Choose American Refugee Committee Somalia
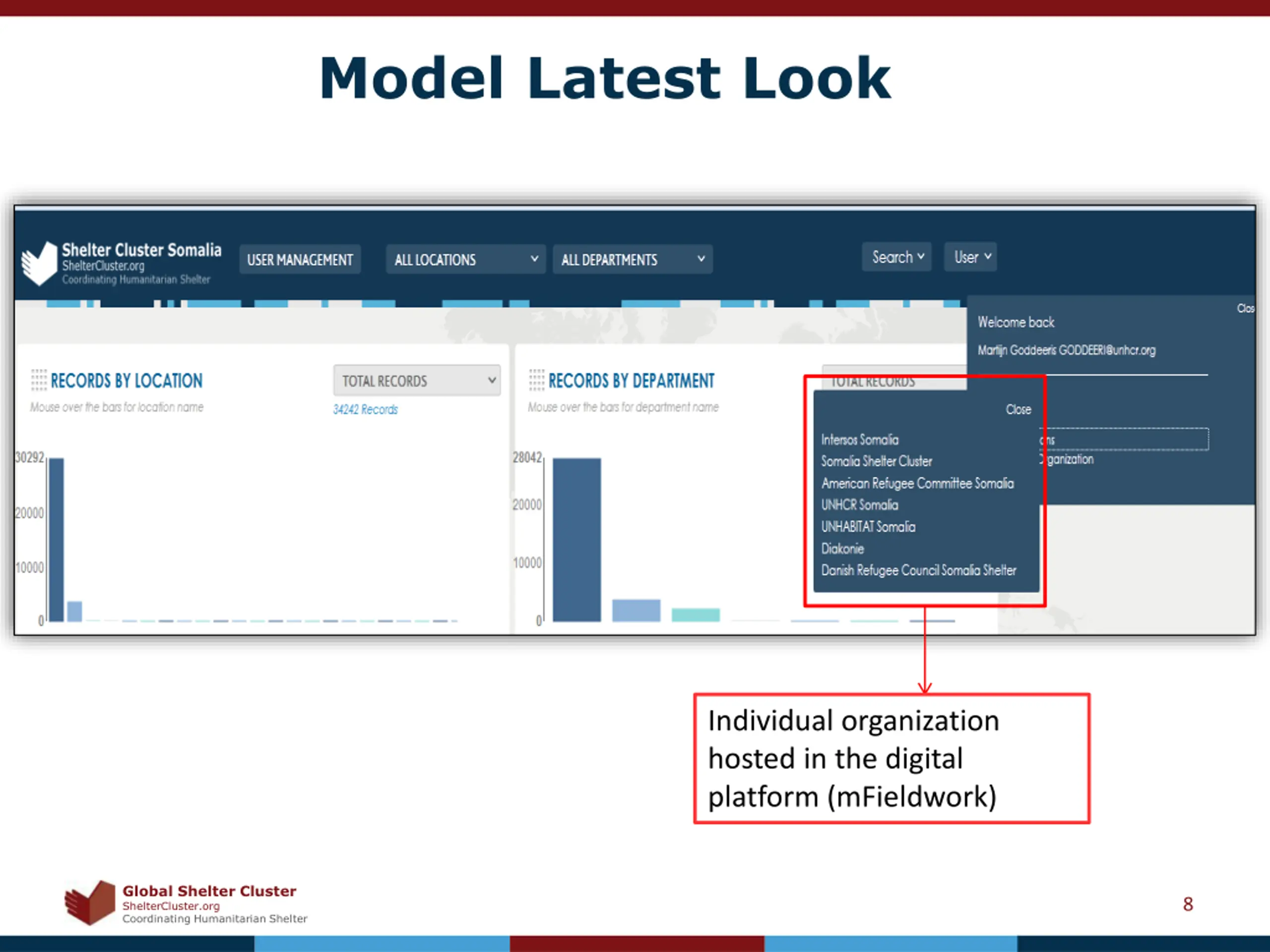 click(x=917, y=483)
